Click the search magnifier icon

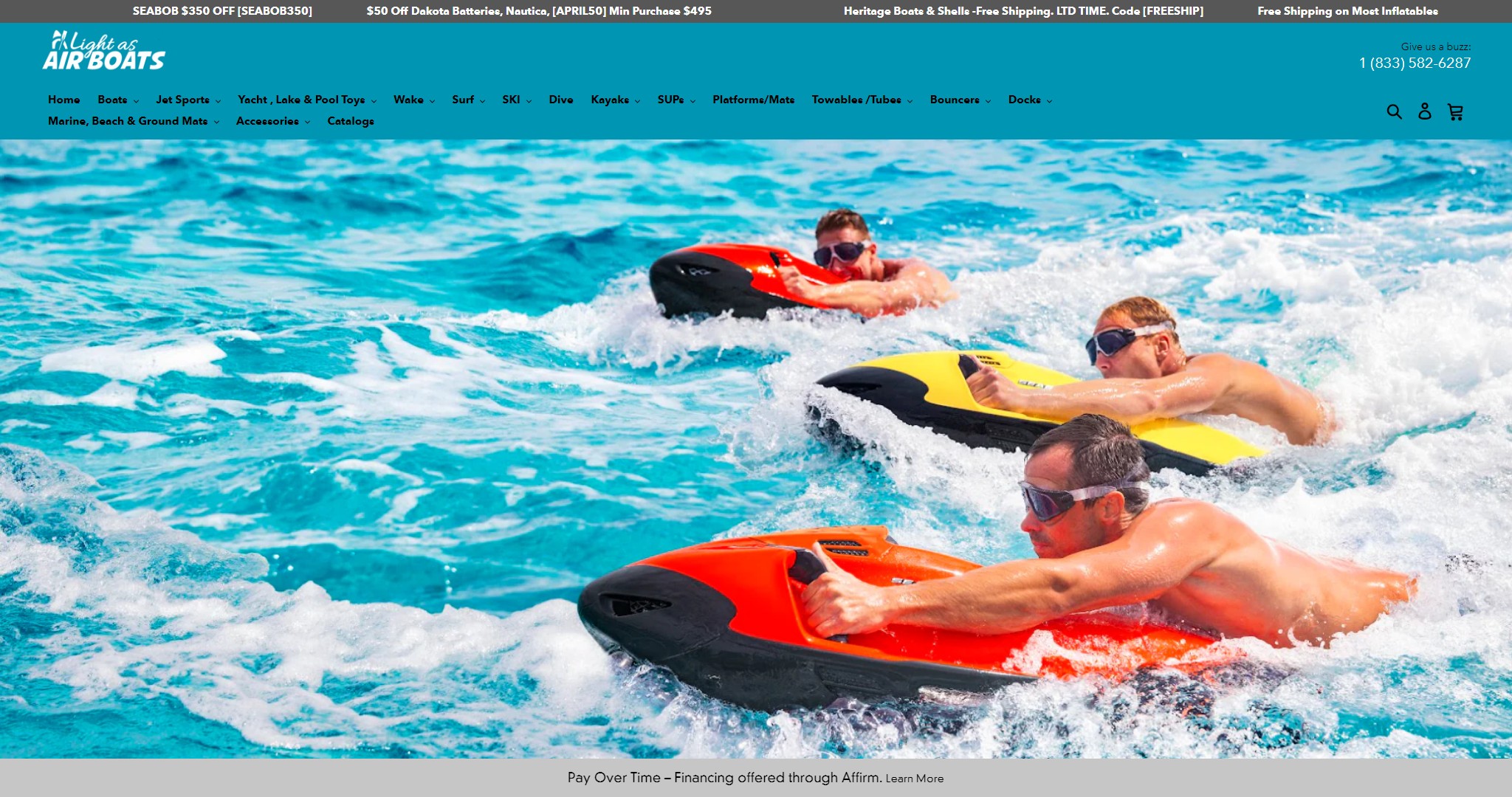[1394, 111]
